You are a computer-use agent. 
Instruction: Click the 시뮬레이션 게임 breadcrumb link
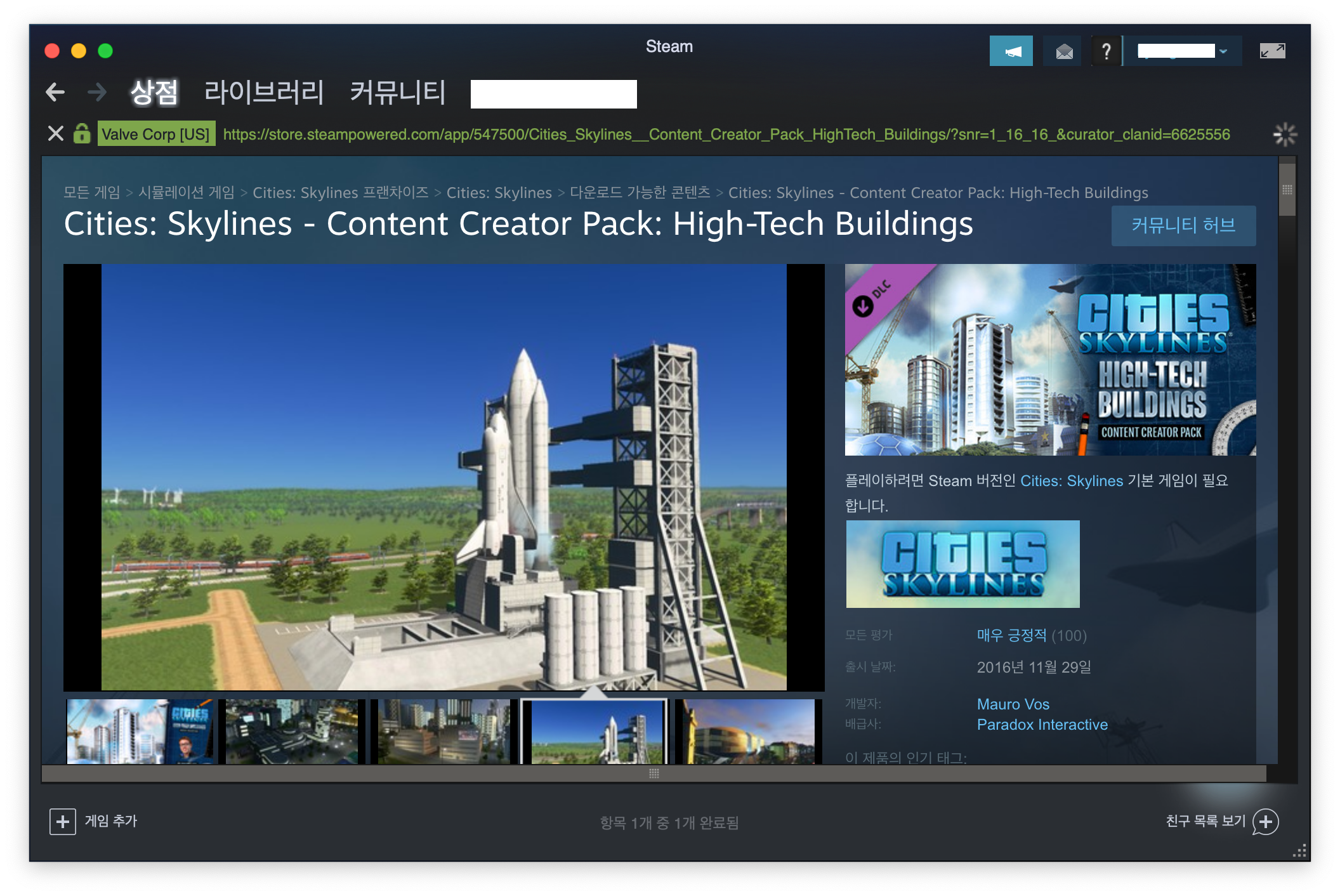[186, 192]
